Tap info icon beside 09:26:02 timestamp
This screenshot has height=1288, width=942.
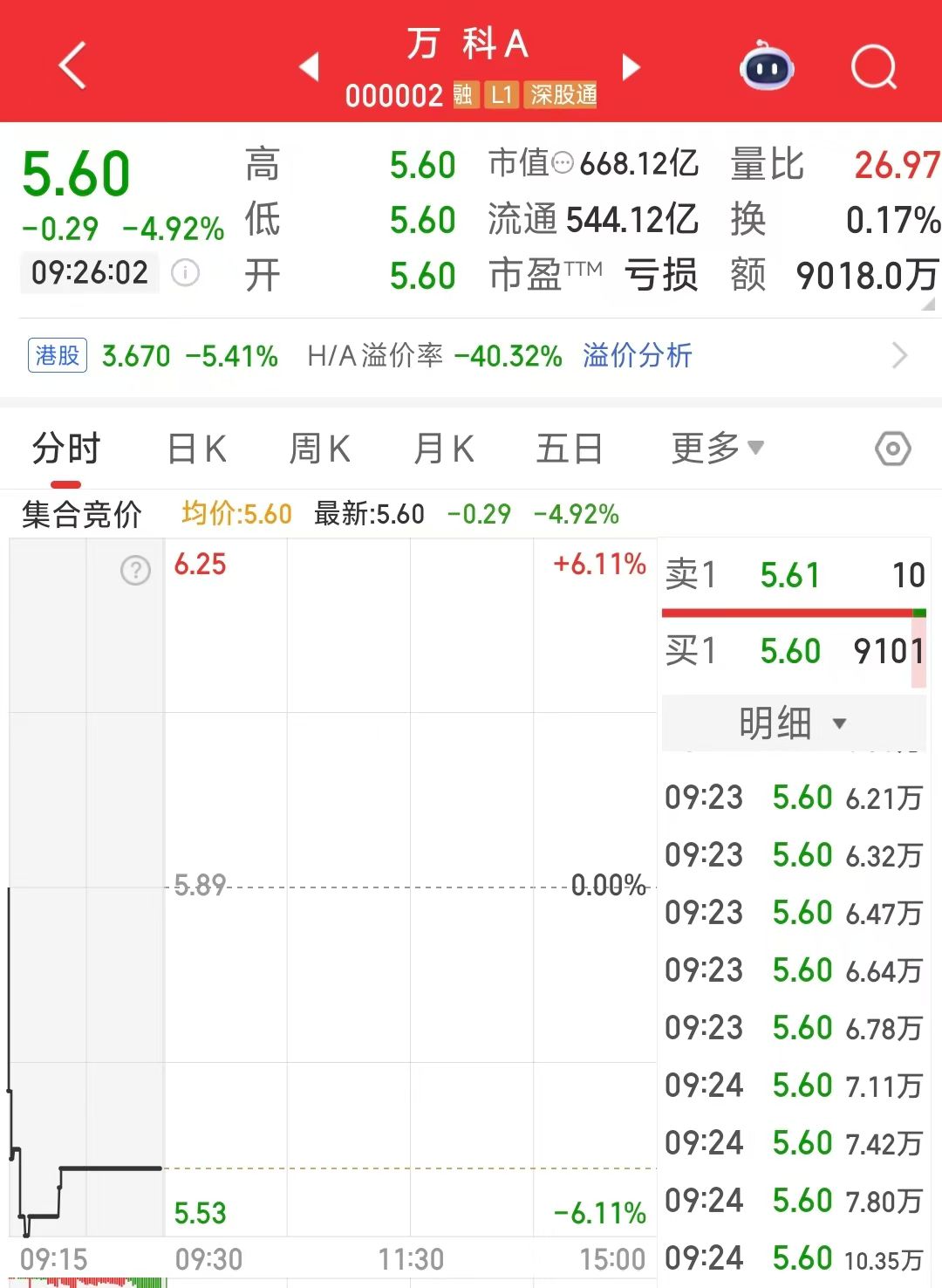point(185,273)
